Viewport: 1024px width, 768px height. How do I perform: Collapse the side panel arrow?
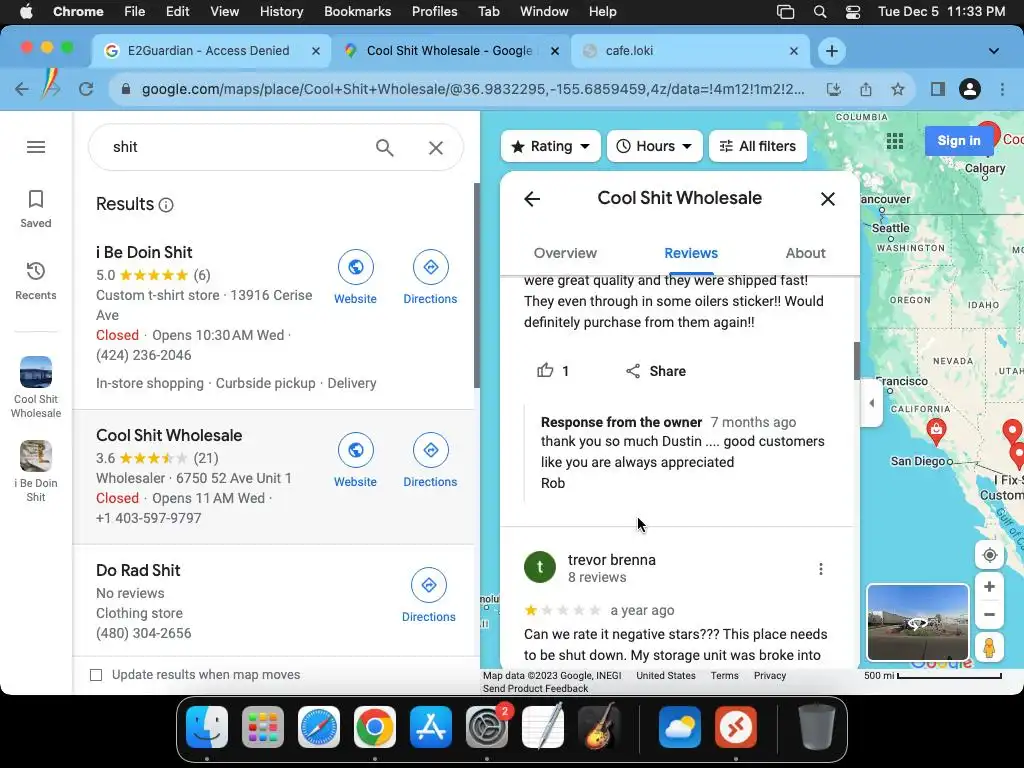point(872,403)
